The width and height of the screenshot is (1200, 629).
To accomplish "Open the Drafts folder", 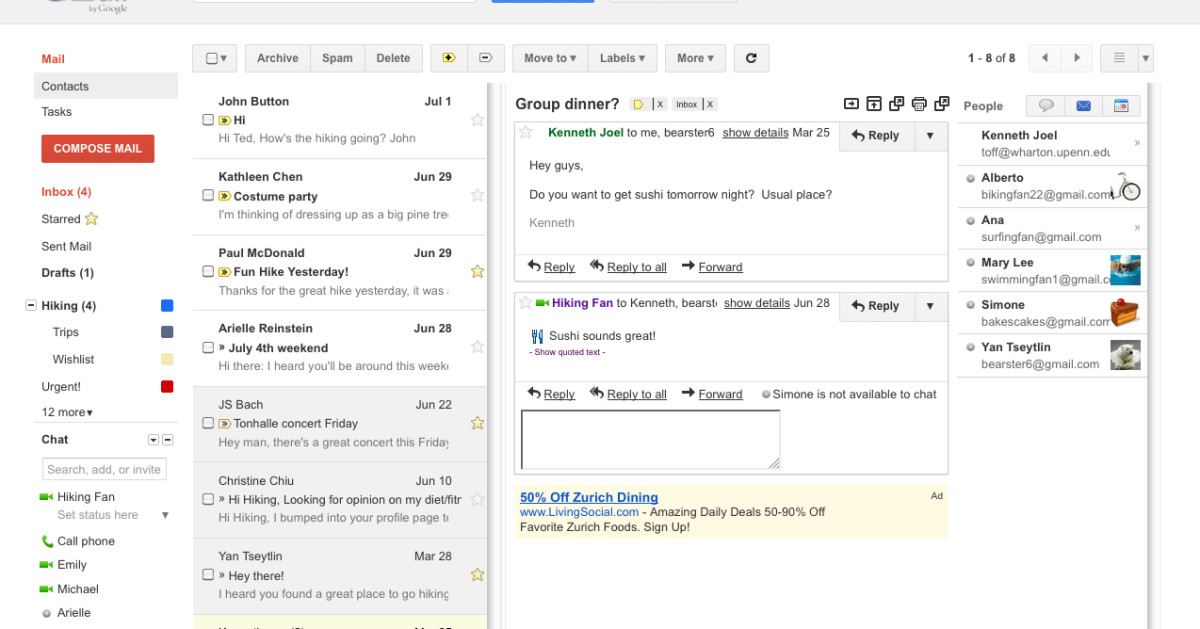I will 67,273.
